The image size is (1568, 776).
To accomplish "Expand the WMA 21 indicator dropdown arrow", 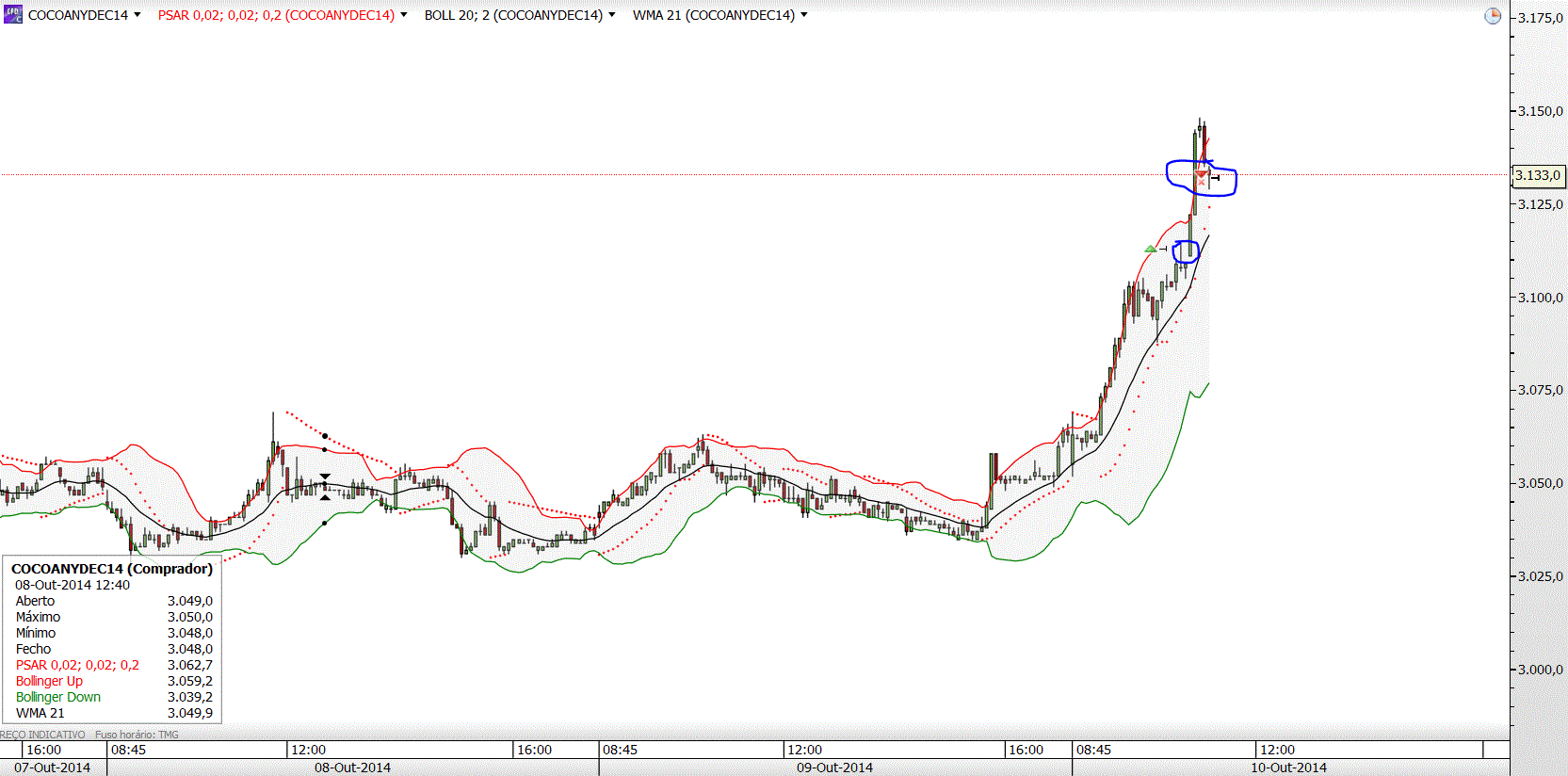I will pos(804,15).
